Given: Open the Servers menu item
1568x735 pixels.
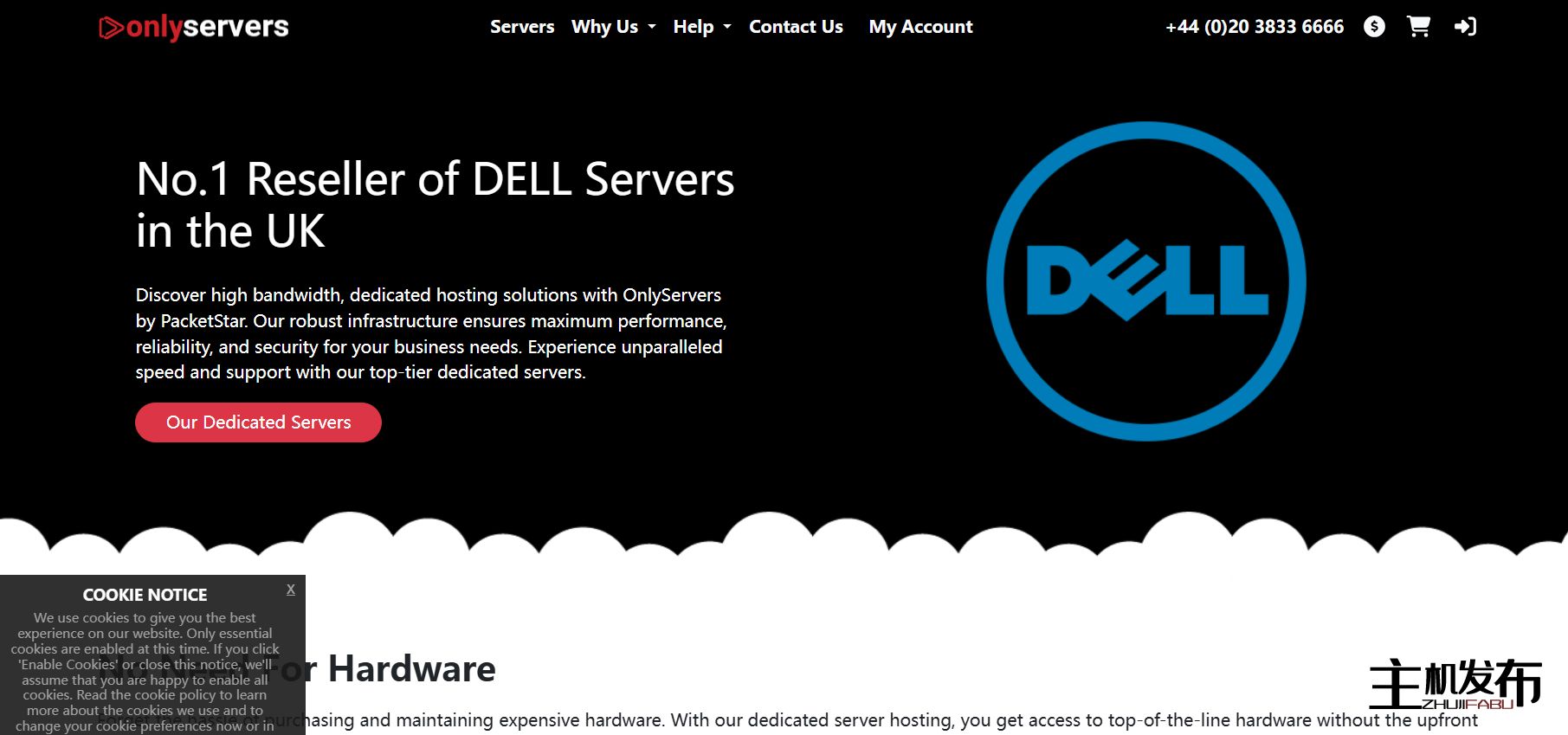Looking at the screenshot, I should pyautogui.click(x=522, y=27).
